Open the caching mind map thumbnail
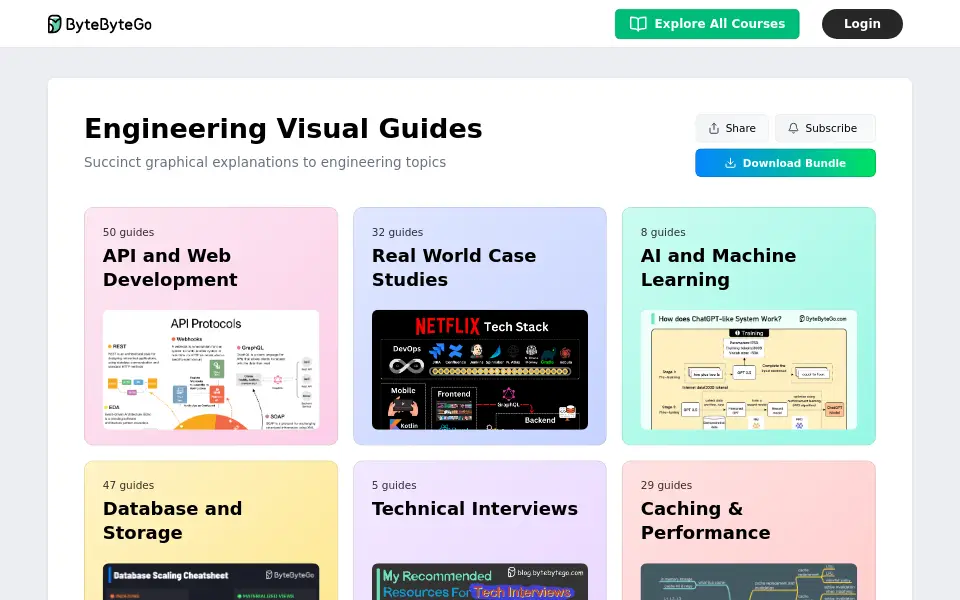The width and height of the screenshot is (960, 600). tap(749, 582)
